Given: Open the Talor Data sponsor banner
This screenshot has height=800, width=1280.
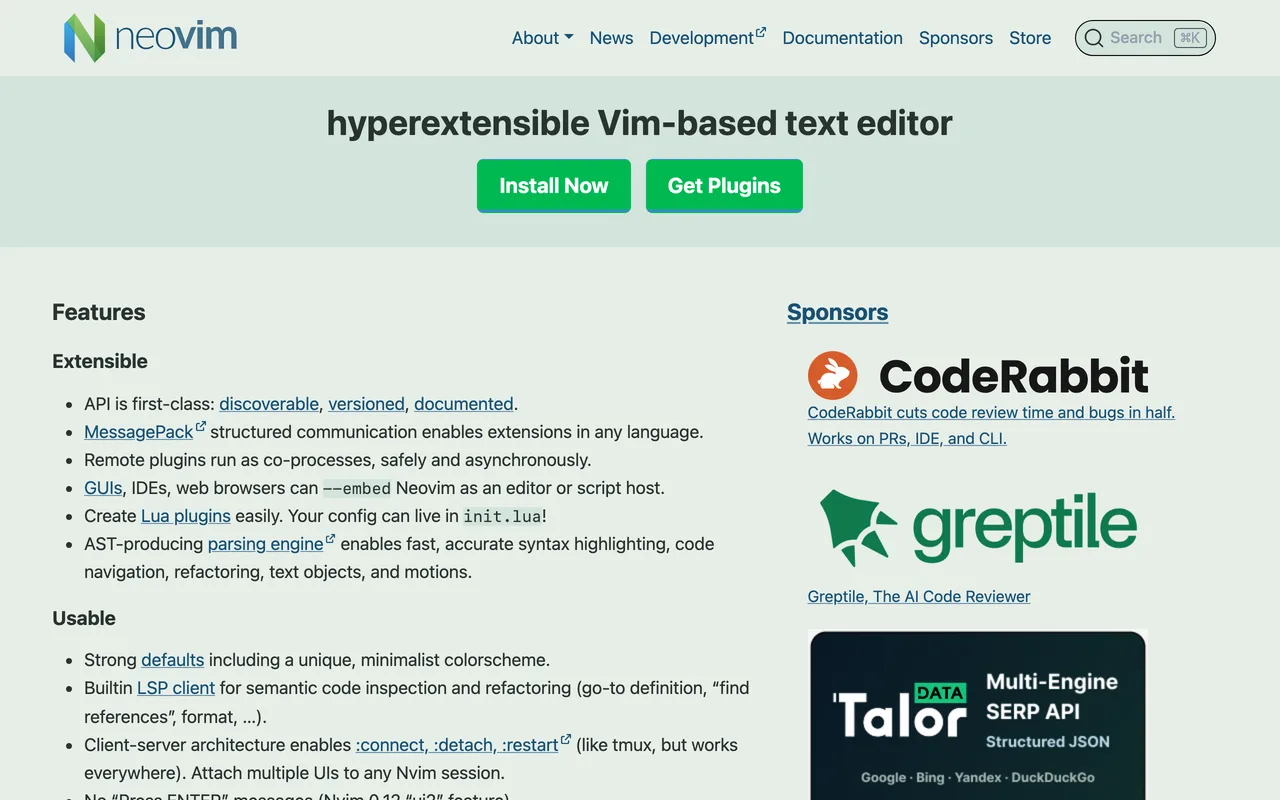Looking at the screenshot, I should 977,715.
